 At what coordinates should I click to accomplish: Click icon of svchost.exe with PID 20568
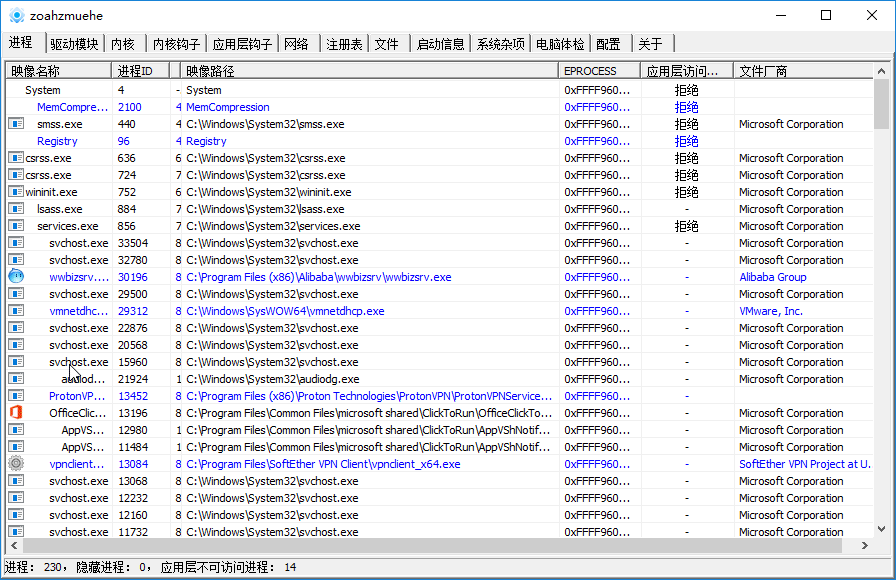[x=16, y=345]
